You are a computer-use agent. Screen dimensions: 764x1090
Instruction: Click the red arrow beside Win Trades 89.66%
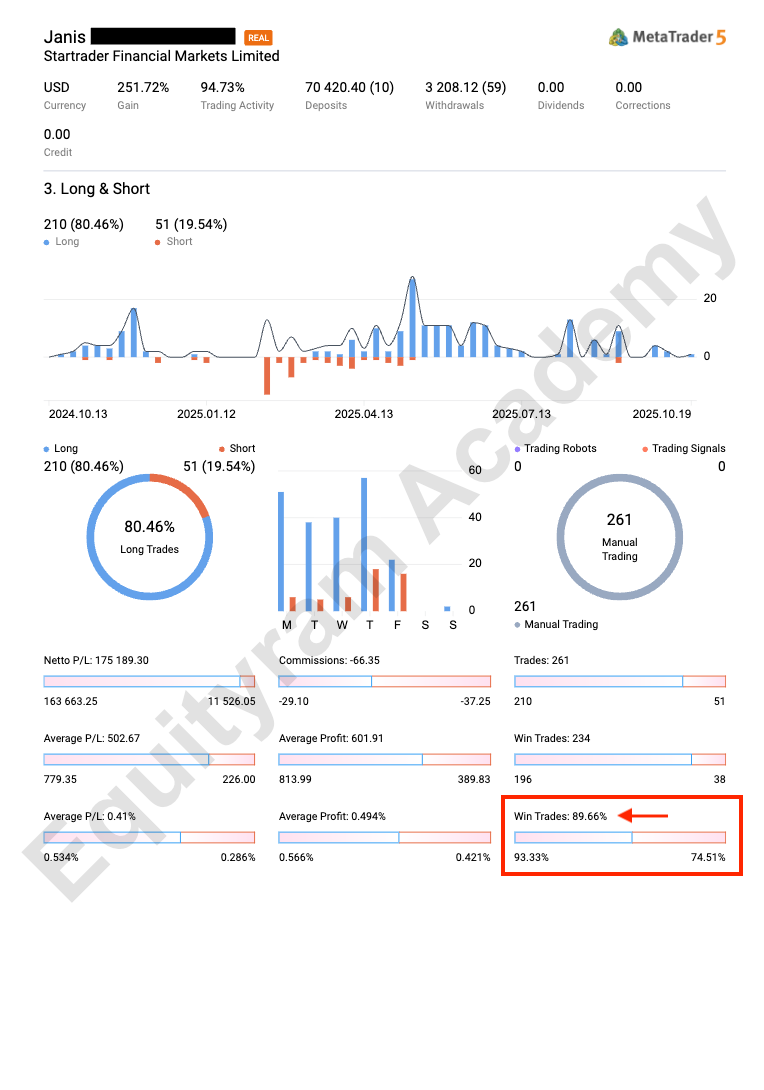point(642,816)
